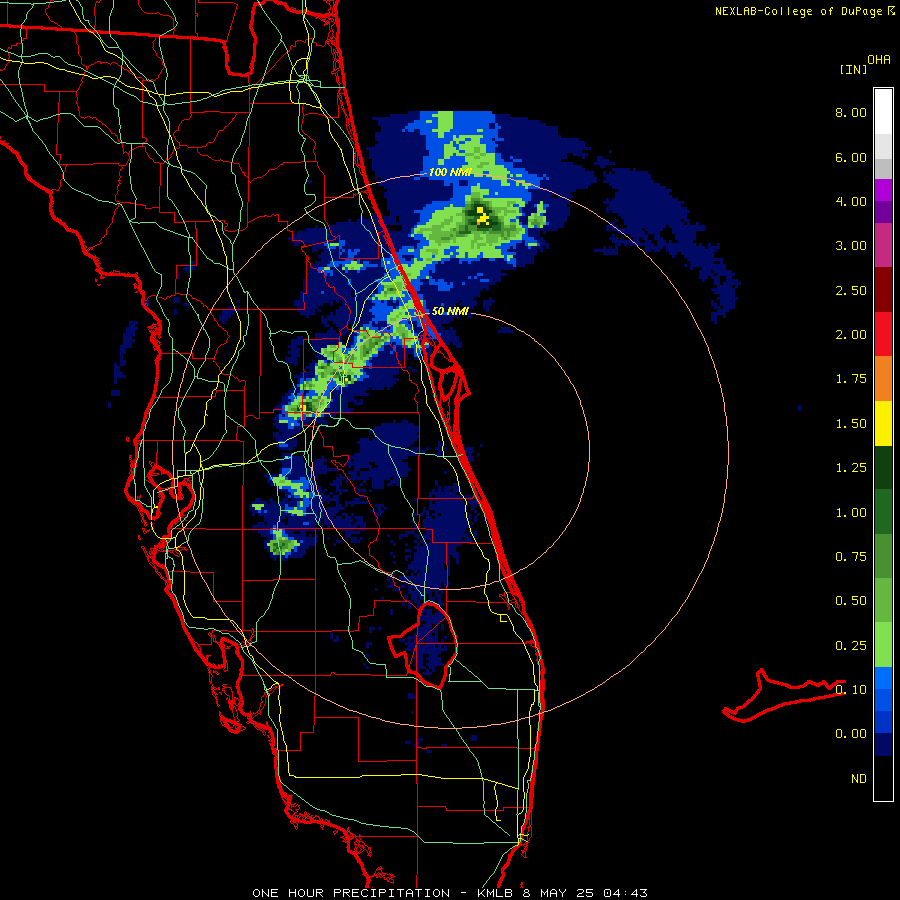The width and height of the screenshot is (900, 900).
Task: Click the 1.25 legend value
Action: click(851, 468)
